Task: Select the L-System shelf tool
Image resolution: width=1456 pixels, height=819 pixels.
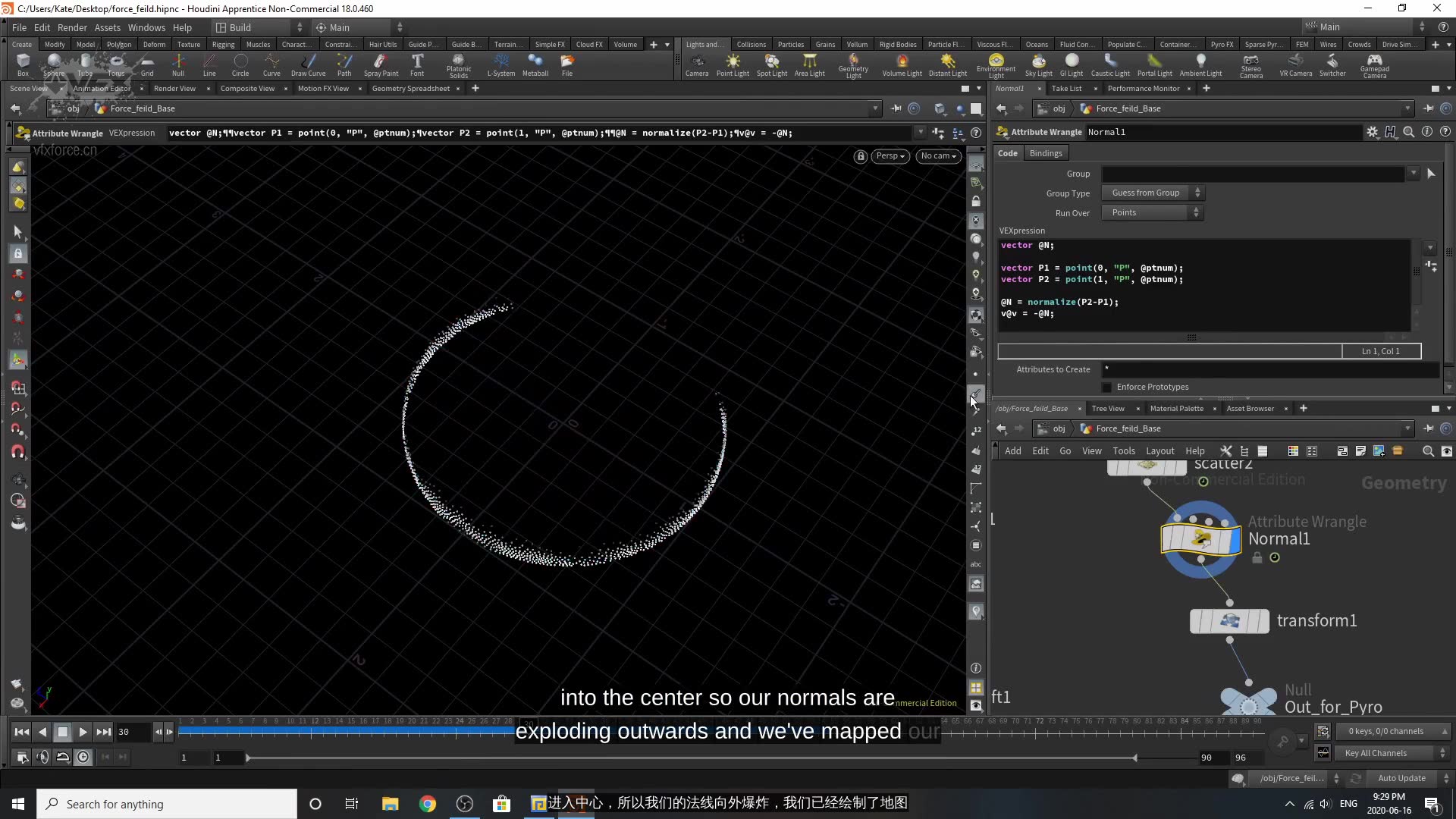Action: click(x=500, y=64)
